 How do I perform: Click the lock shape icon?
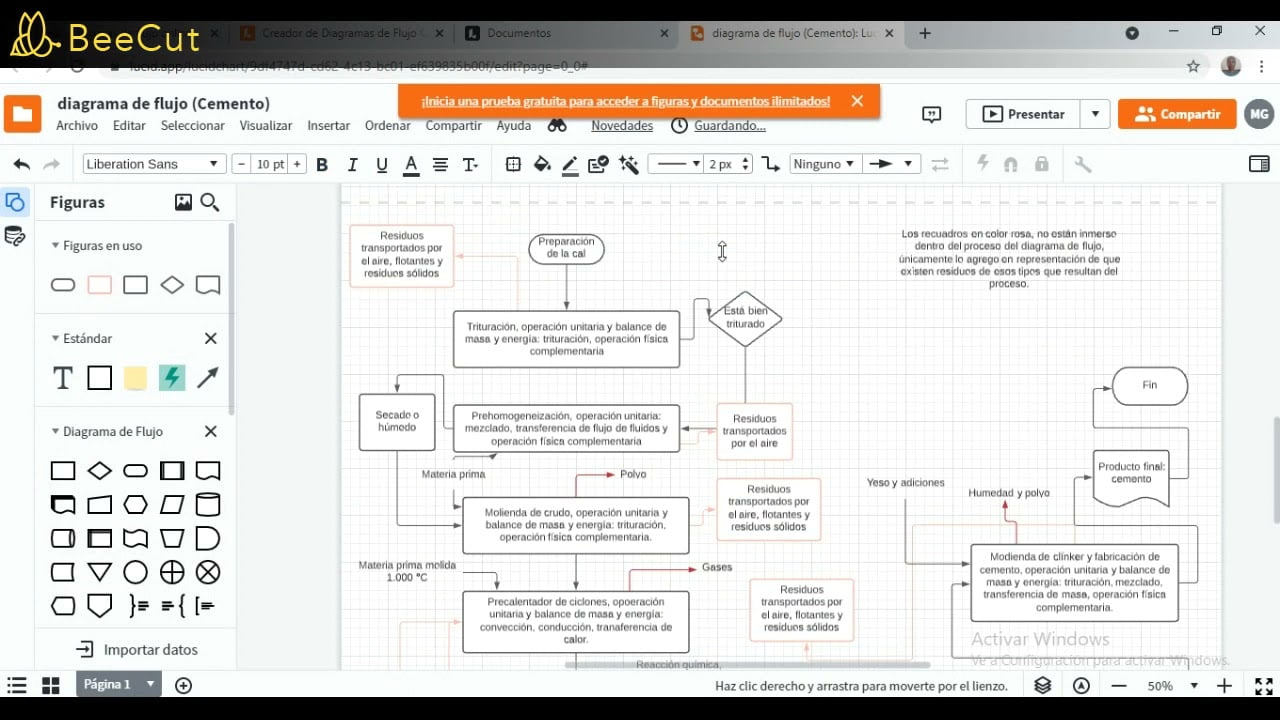[1041, 164]
